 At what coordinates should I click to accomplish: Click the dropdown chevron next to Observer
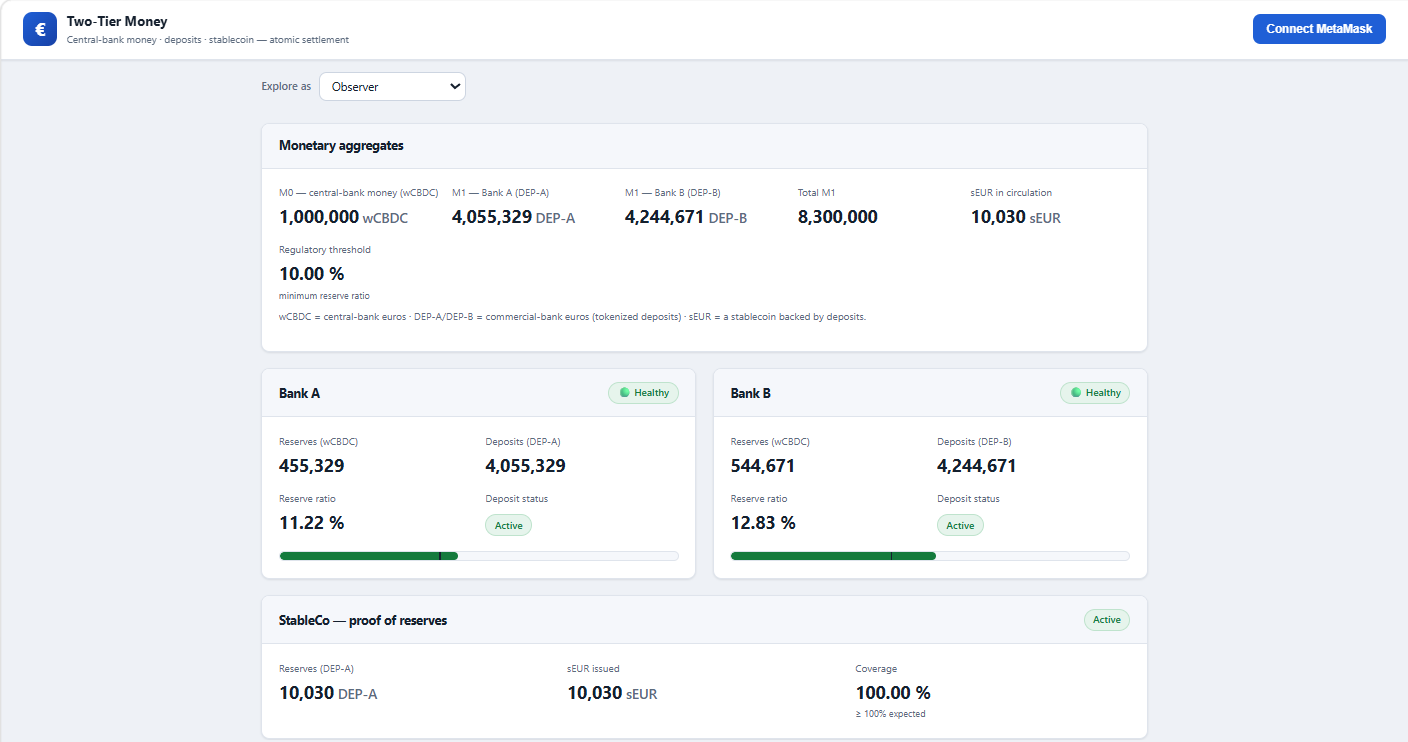point(455,87)
